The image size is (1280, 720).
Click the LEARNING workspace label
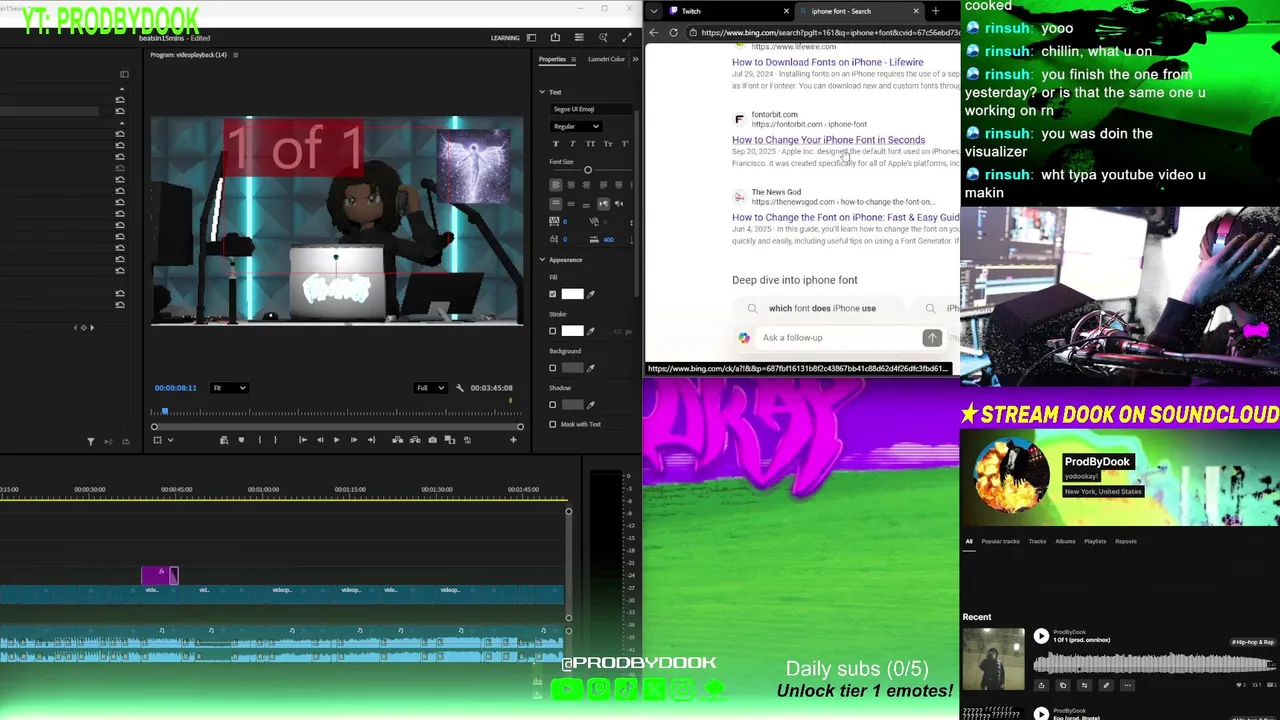click(505, 38)
